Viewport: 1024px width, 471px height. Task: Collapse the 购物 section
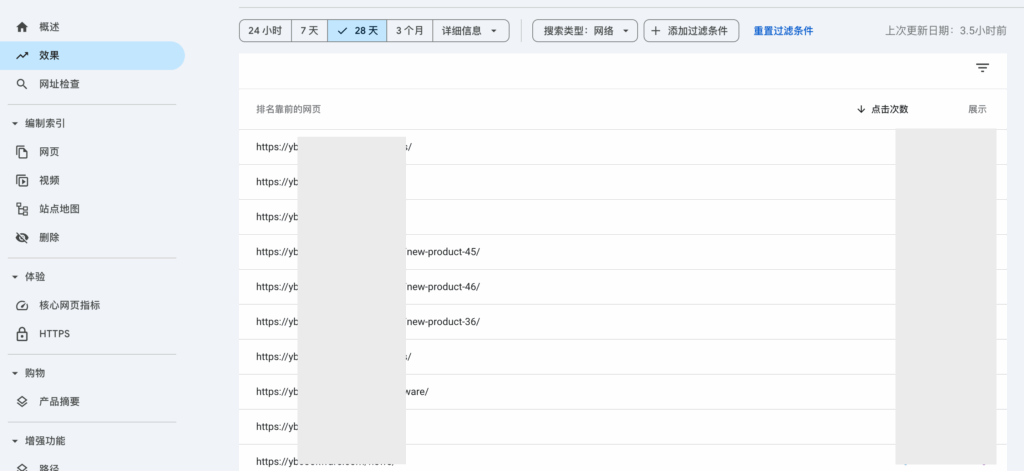coord(14,373)
